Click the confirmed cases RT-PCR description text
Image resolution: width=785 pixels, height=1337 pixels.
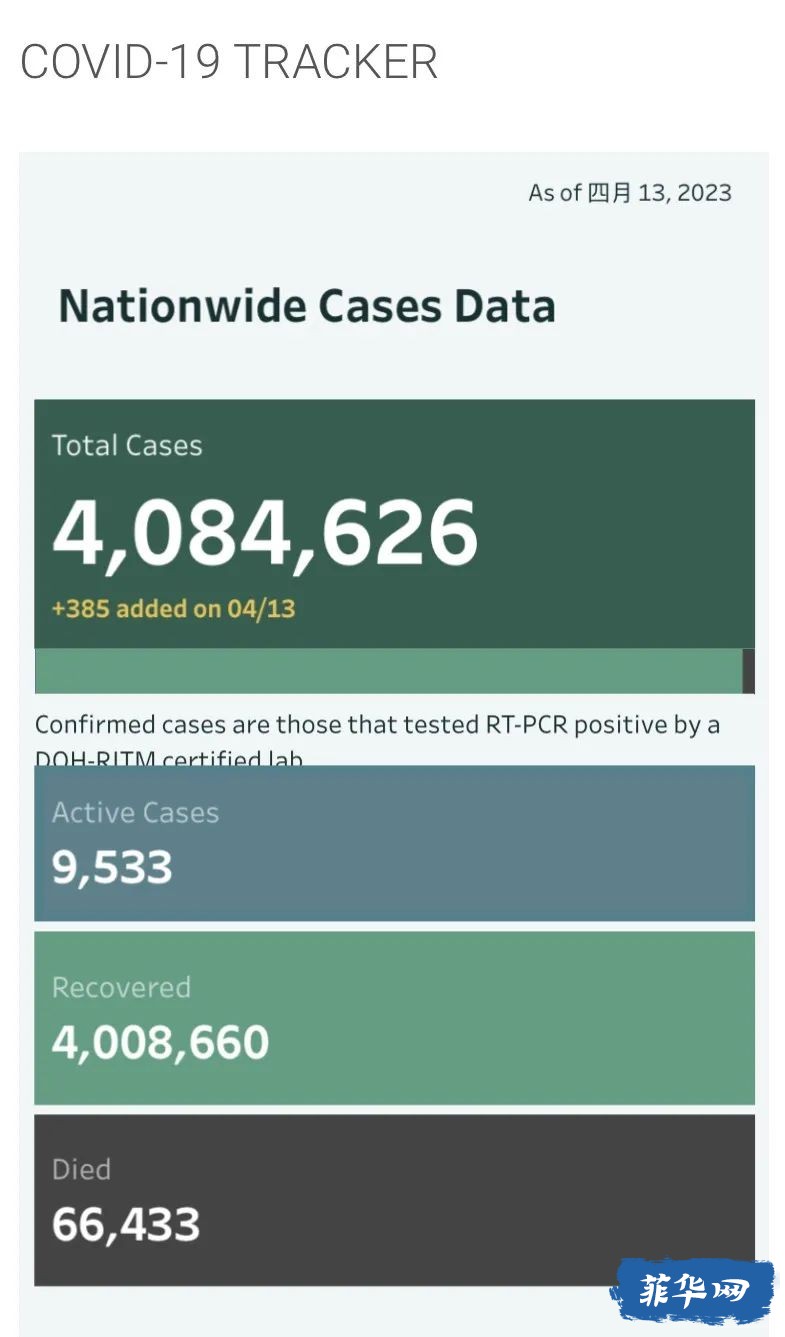coord(377,724)
